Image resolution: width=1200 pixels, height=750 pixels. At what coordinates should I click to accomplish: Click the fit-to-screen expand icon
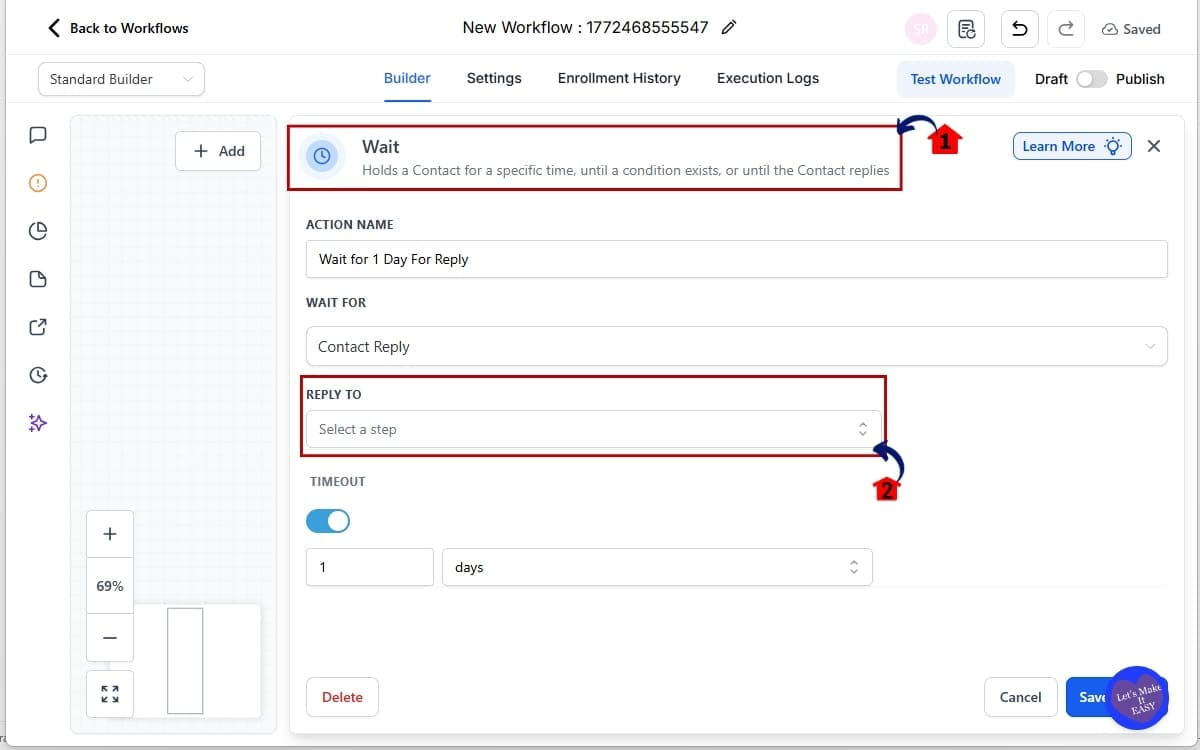tap(110, 693)
